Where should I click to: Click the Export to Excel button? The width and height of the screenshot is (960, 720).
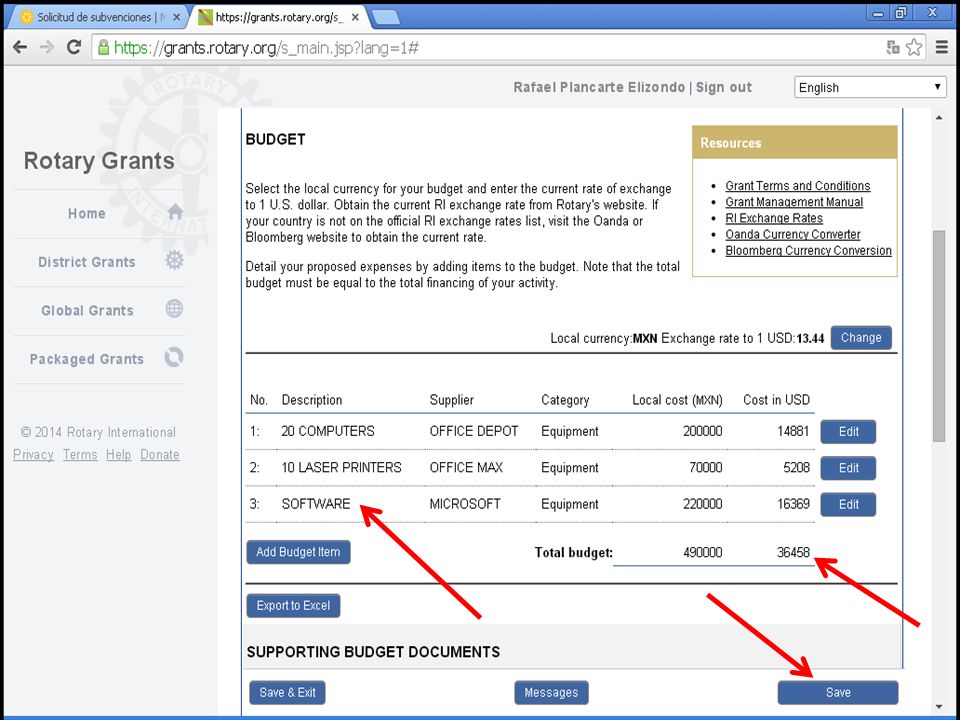(x=293, y=606)
